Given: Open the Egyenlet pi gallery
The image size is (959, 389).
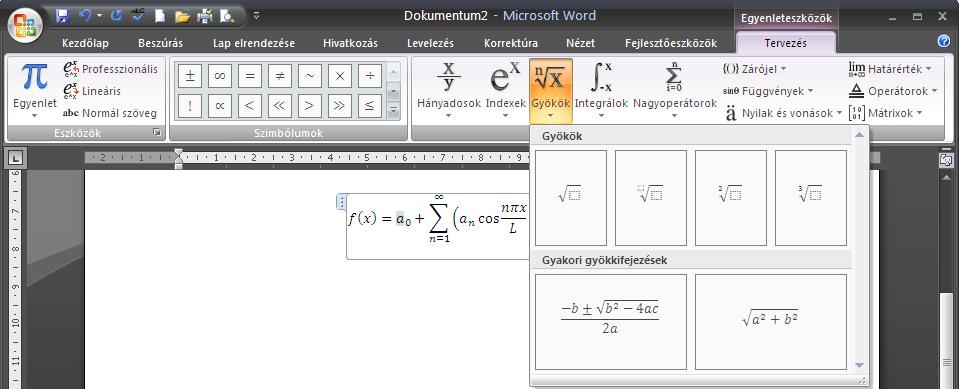Looking at the screenshot, I should (35, 90).
